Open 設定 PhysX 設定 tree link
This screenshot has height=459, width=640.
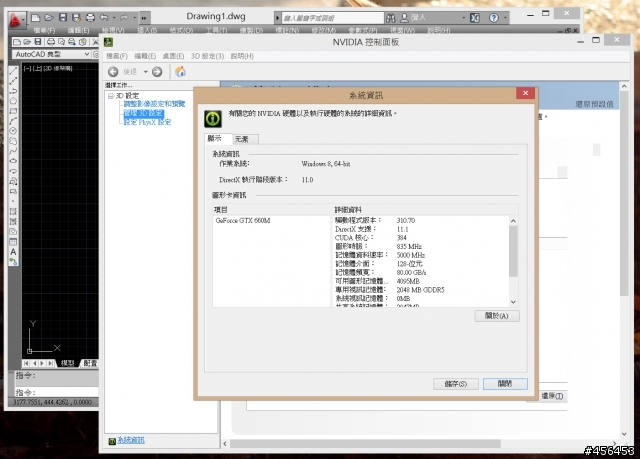pyautogui.click(x=147, y=122)
